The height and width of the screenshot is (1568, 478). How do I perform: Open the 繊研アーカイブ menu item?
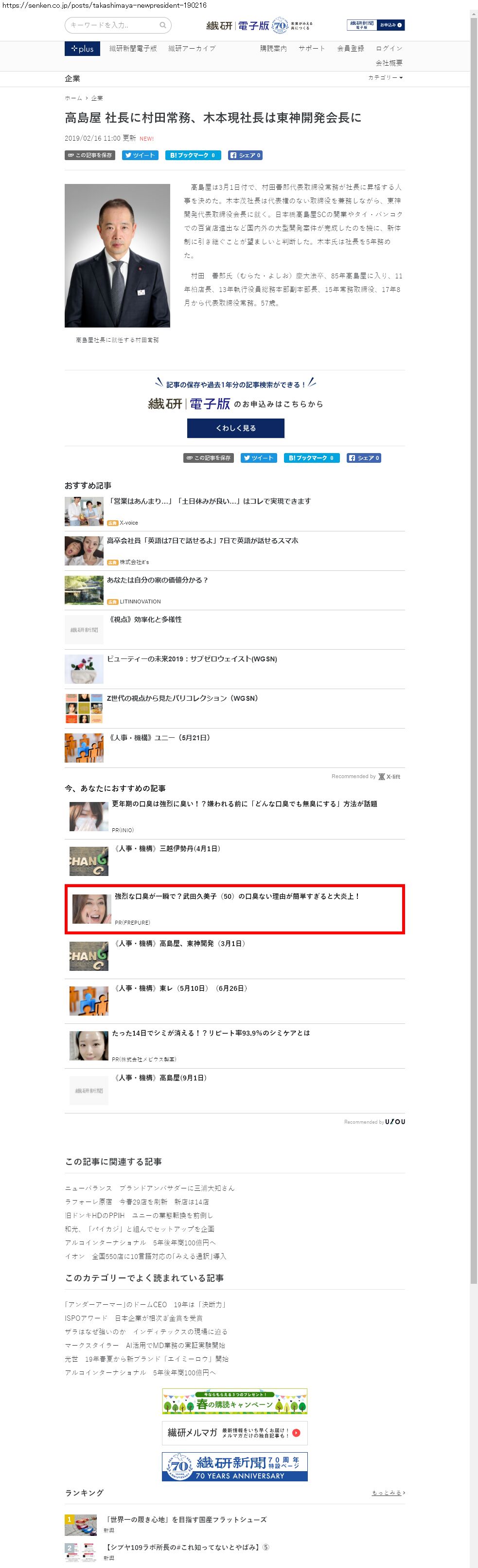192,48
